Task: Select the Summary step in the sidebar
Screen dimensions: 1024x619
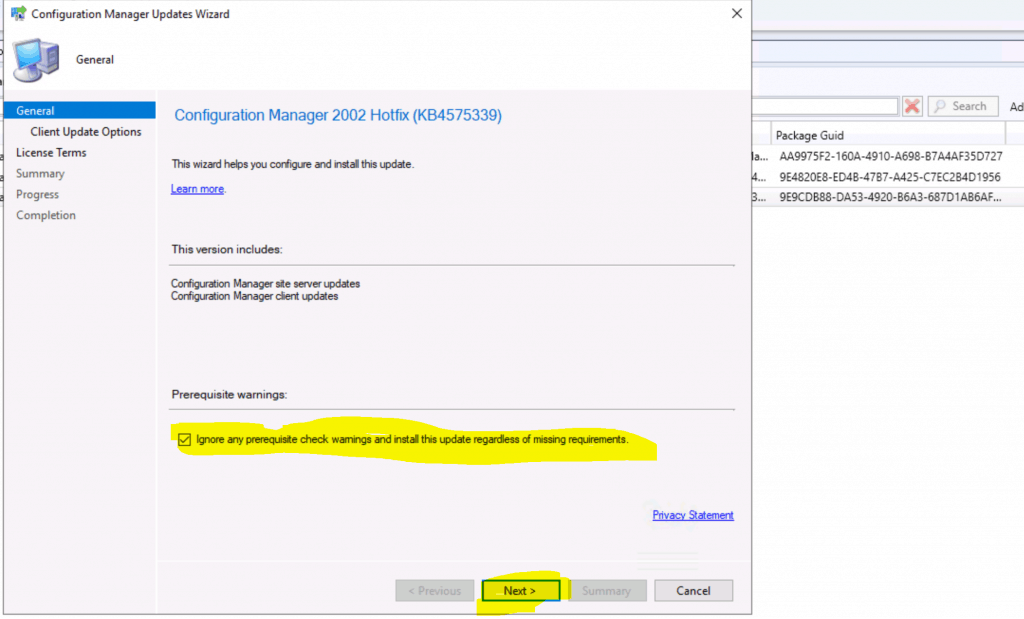Action: pyautogui.click(x=40, y=173)
